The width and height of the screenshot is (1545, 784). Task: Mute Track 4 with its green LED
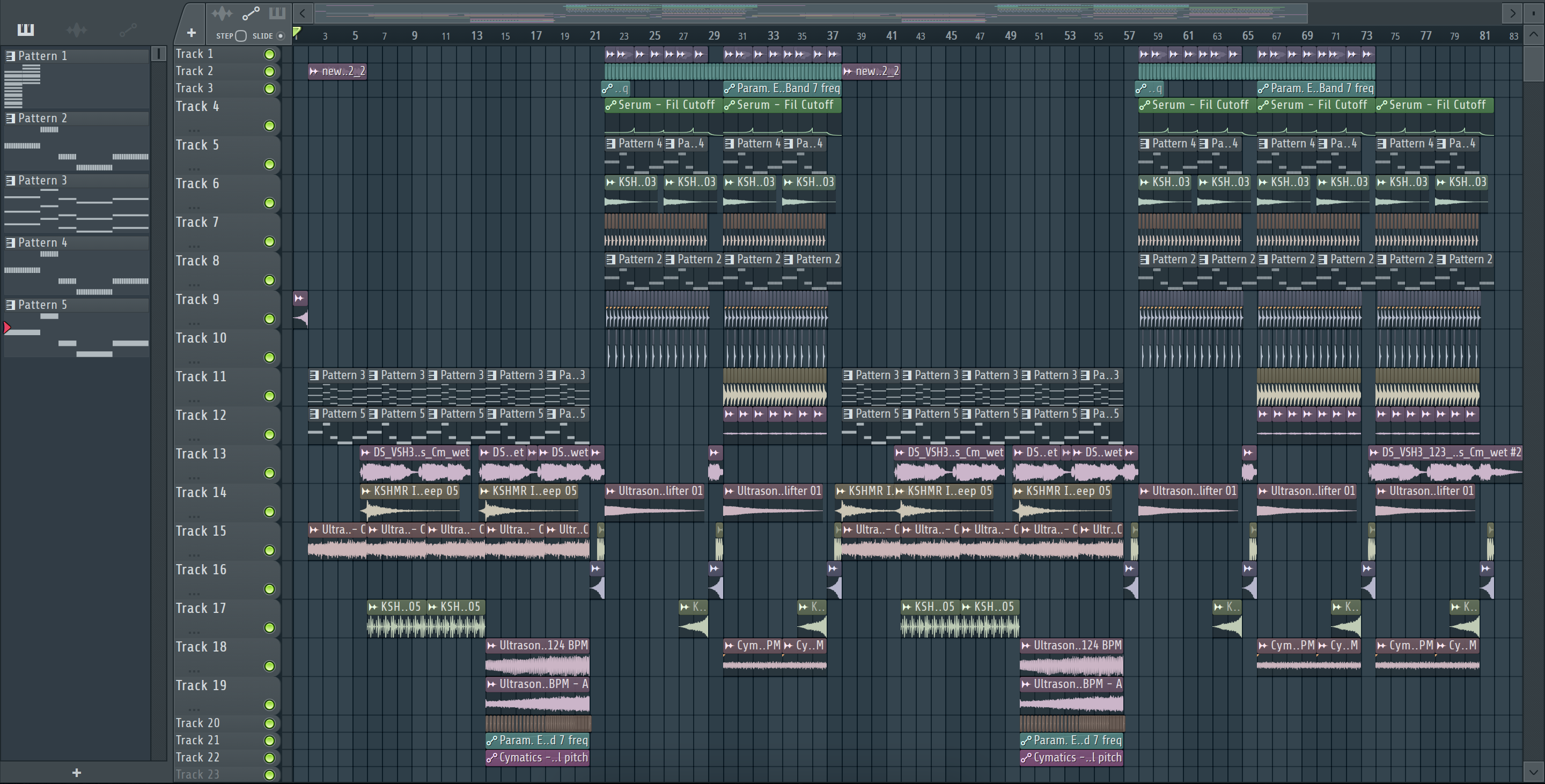pyautogui.click(x=269, y=126)
